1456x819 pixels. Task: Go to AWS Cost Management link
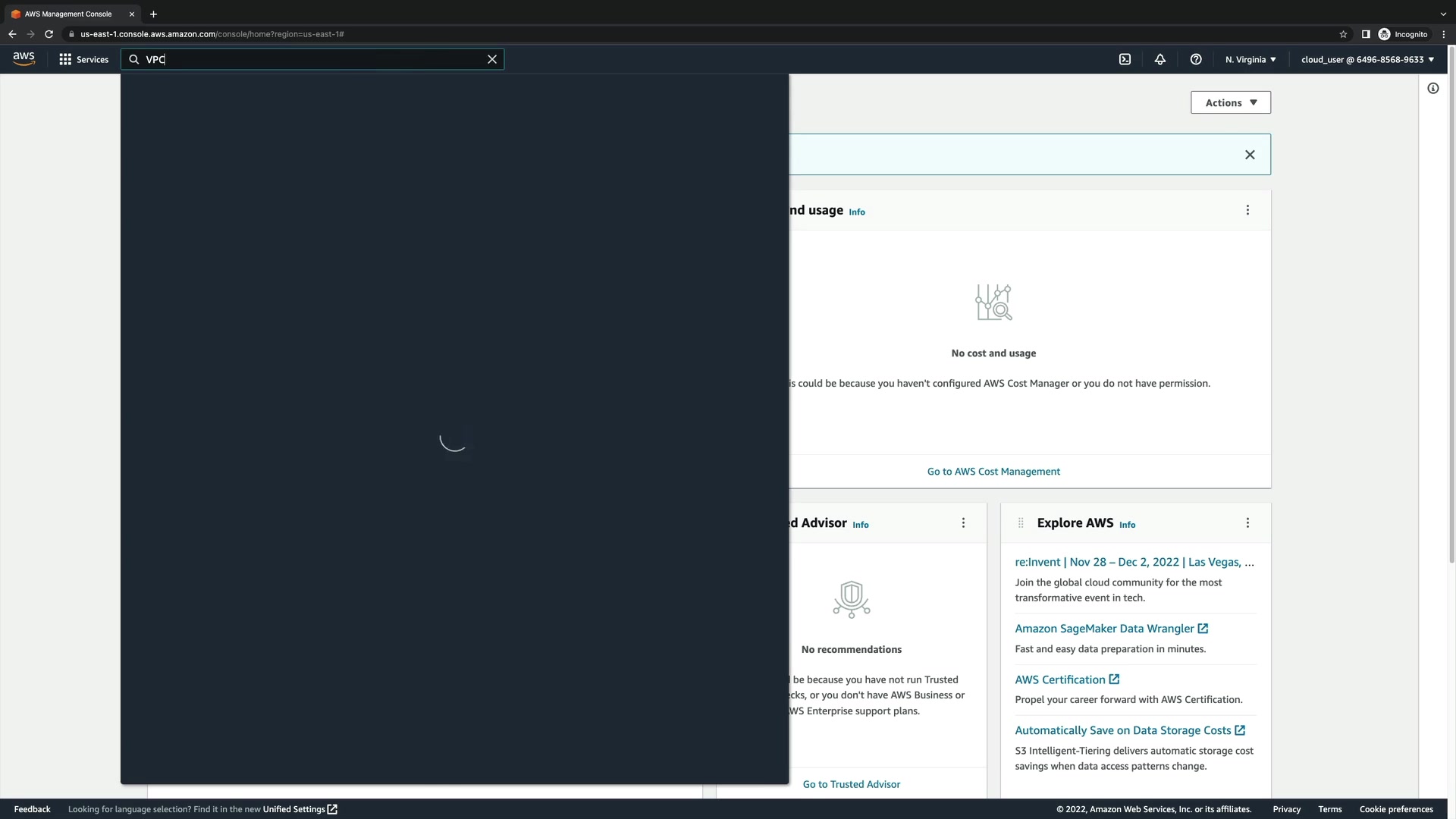993,472
